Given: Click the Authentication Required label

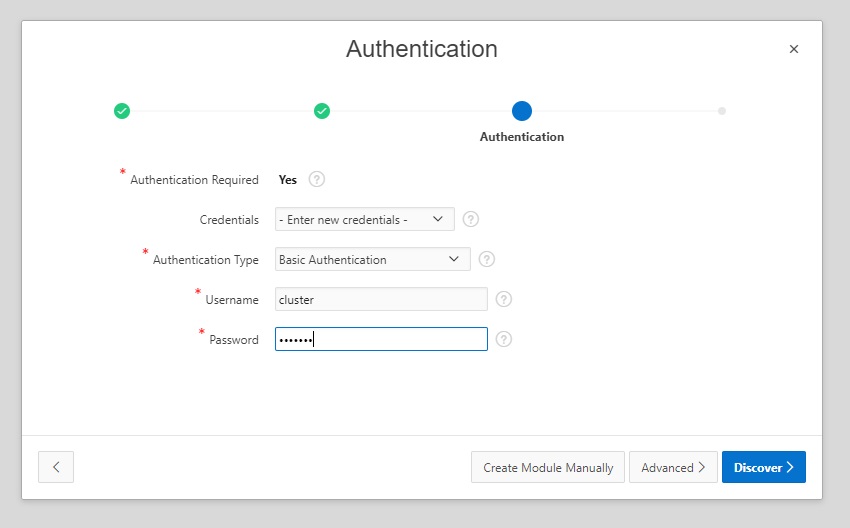Looking at the screenshot, I should [x=194, y=179].
